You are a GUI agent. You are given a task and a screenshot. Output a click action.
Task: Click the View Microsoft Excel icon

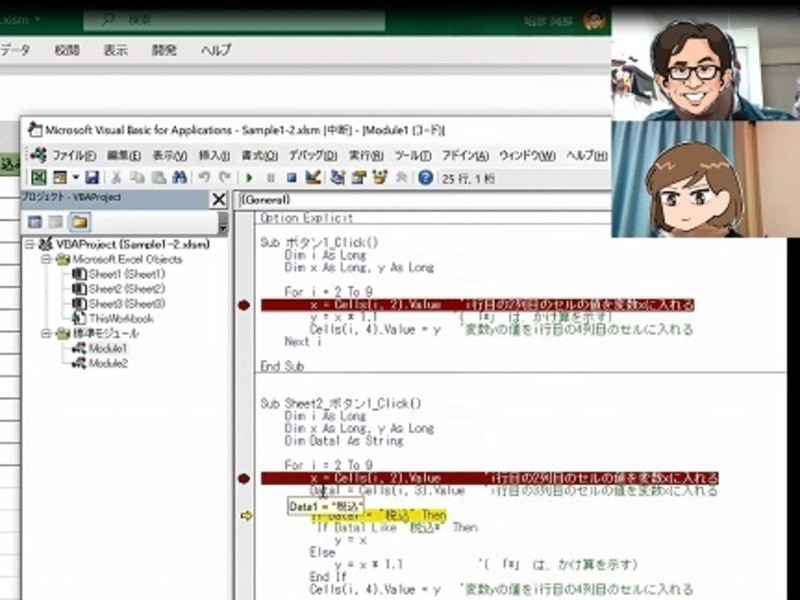[38, 177]
